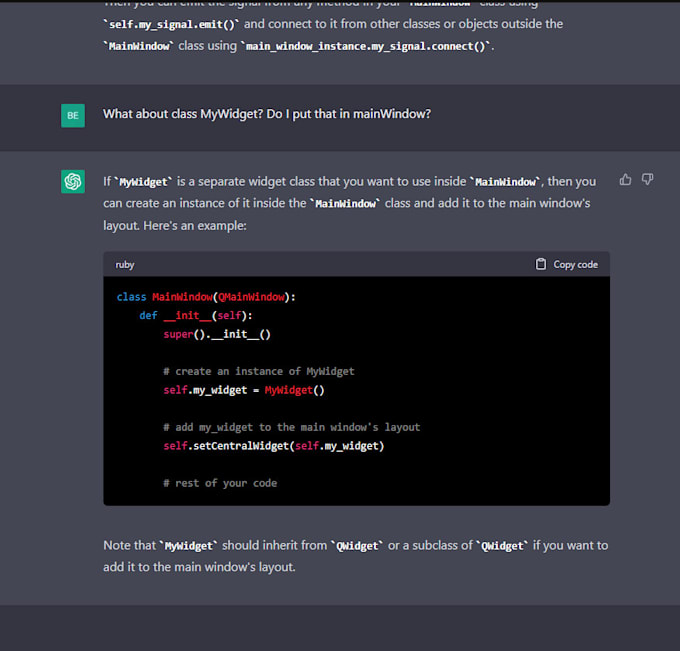This screenshot has height=651, width=680.
Task: Click the ruby language label in the code header
Action: coord(125,265)
